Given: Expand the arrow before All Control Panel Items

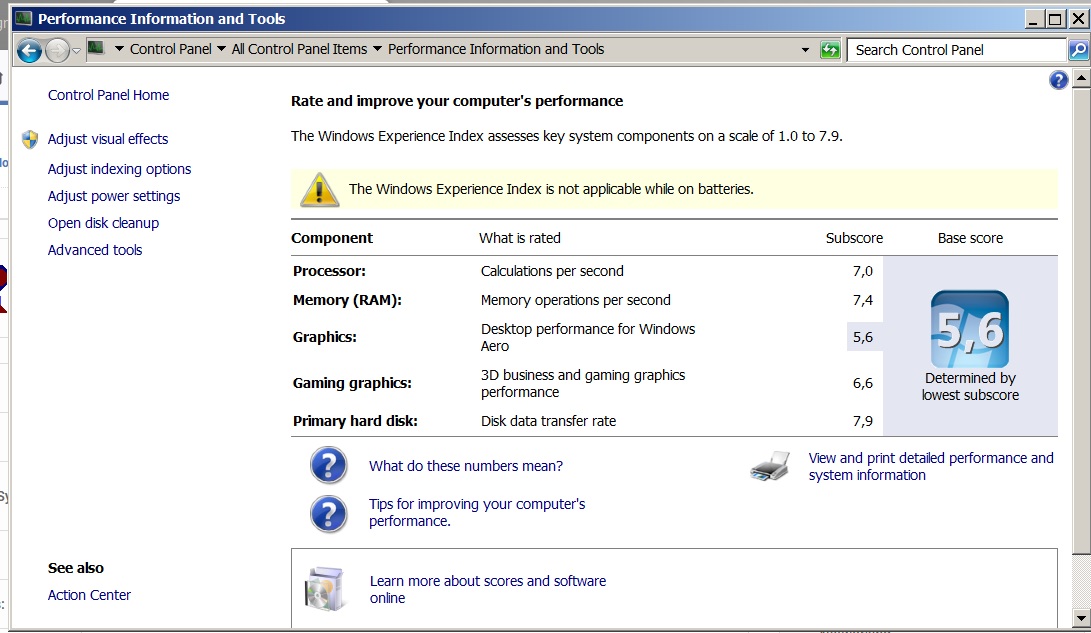Looking at the screenshot, I should coord(220,49).
